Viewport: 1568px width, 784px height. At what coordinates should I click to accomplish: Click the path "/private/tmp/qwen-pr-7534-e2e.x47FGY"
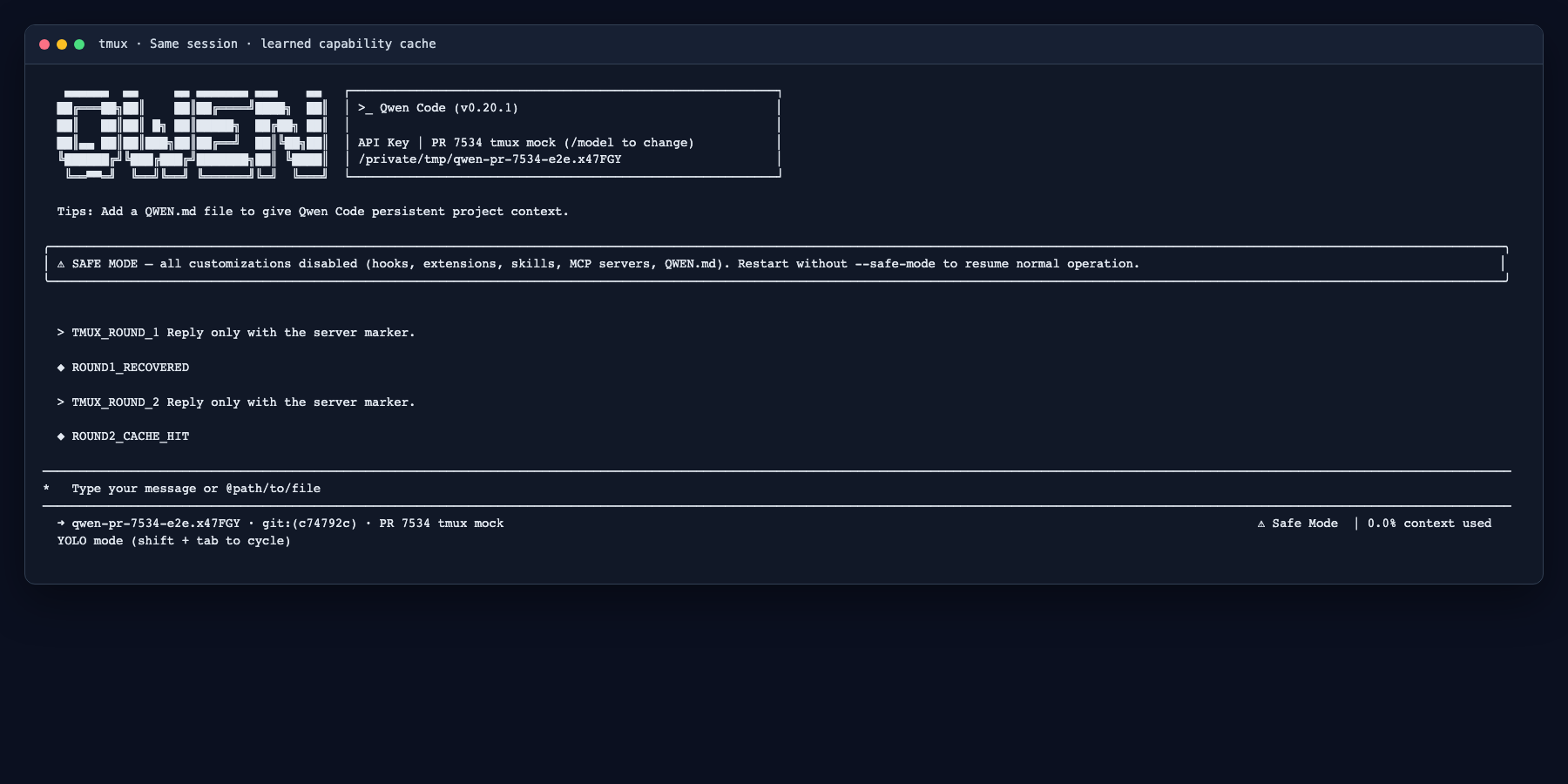(x=490, y=159)
